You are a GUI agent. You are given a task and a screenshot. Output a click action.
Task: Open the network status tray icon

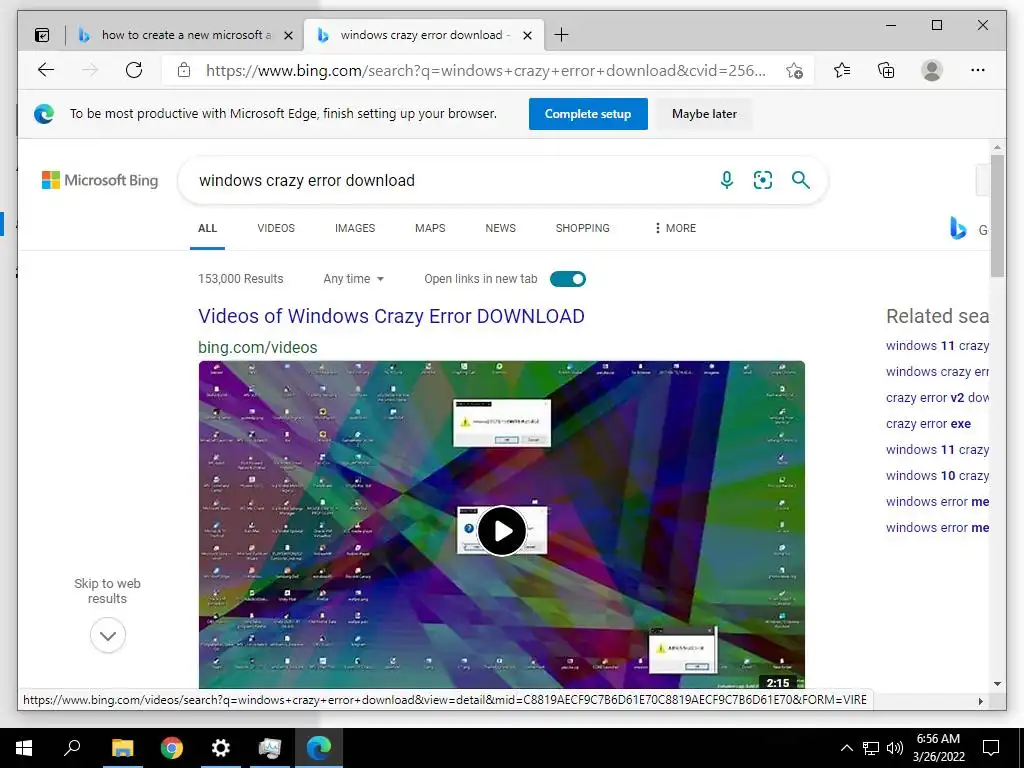(x=871, y=748)
